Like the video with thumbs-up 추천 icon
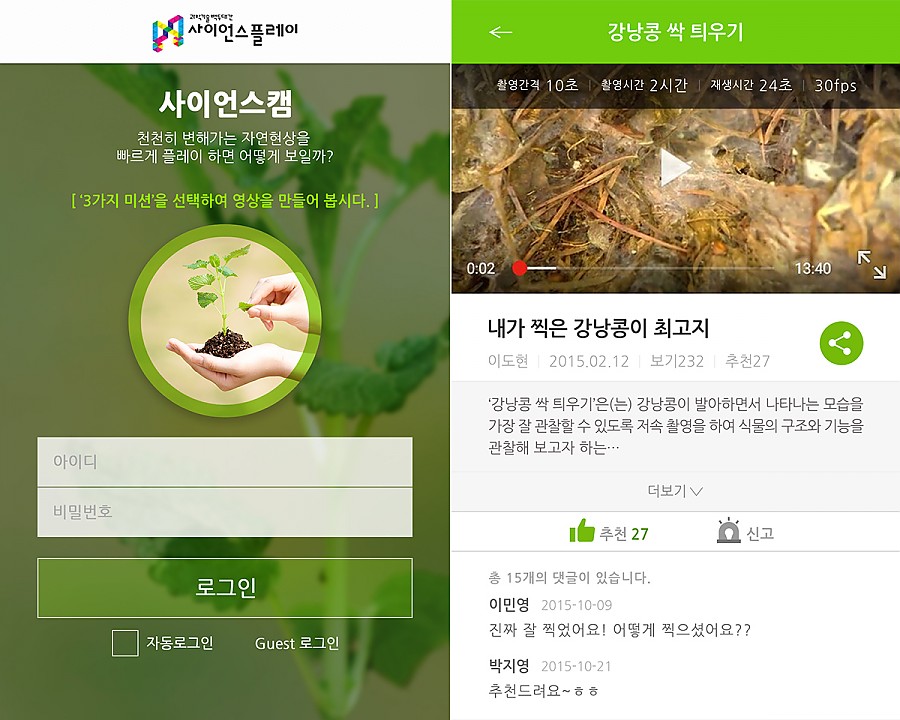The height and width of the screenshot is (720, 900). pos(581,531)
